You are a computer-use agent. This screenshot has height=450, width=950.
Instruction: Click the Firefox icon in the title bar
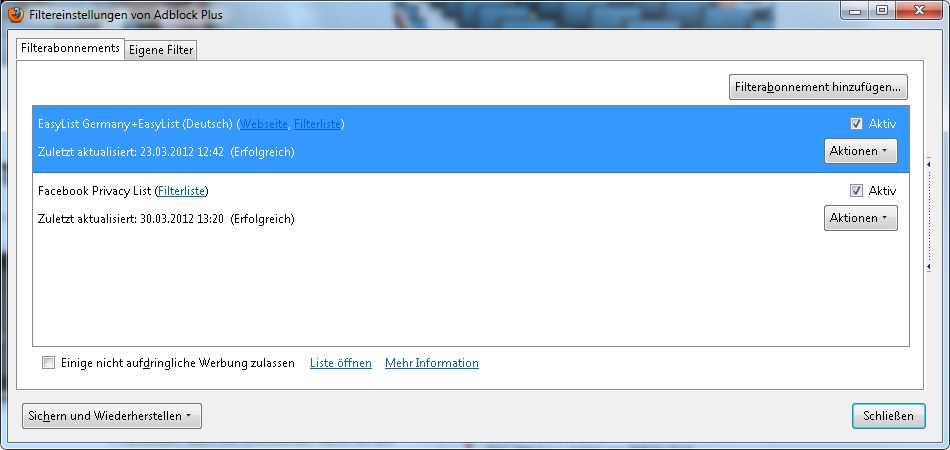click(x=16, y=15)
